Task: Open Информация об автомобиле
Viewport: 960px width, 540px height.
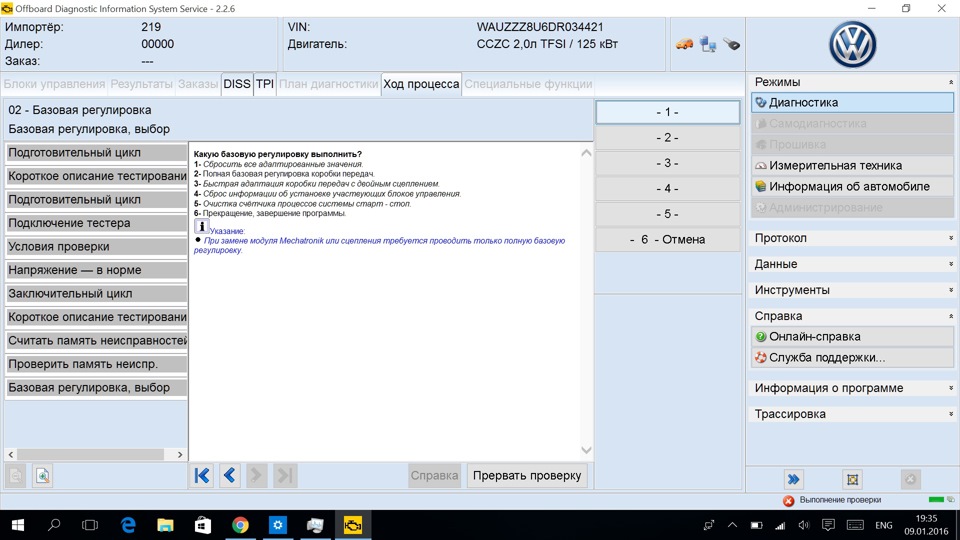Action: pos(852,186)
